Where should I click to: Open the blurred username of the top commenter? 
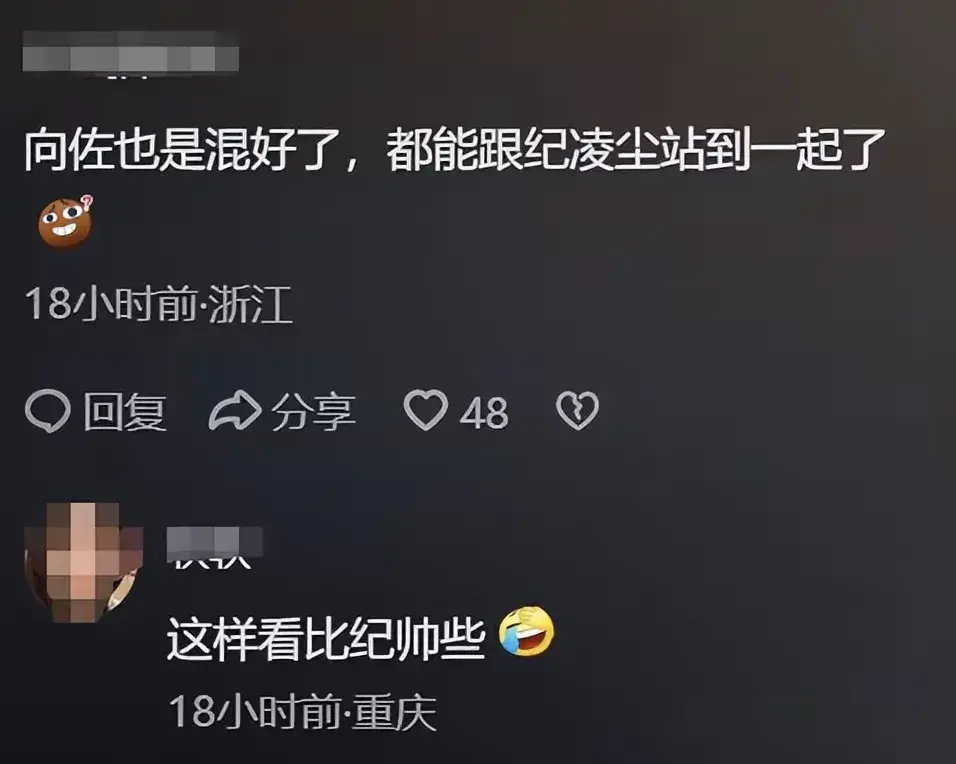[130, 52]
